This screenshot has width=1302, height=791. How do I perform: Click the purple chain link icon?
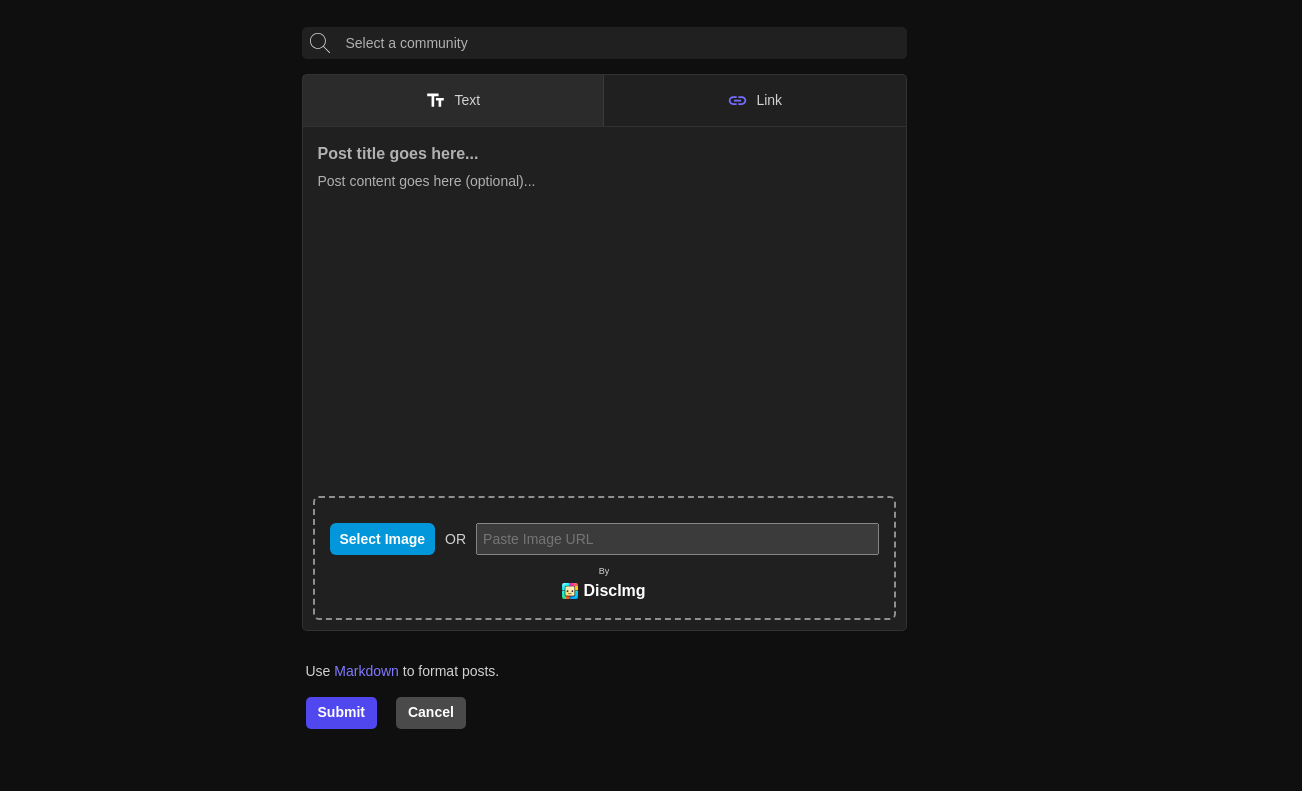click(737, 100)
